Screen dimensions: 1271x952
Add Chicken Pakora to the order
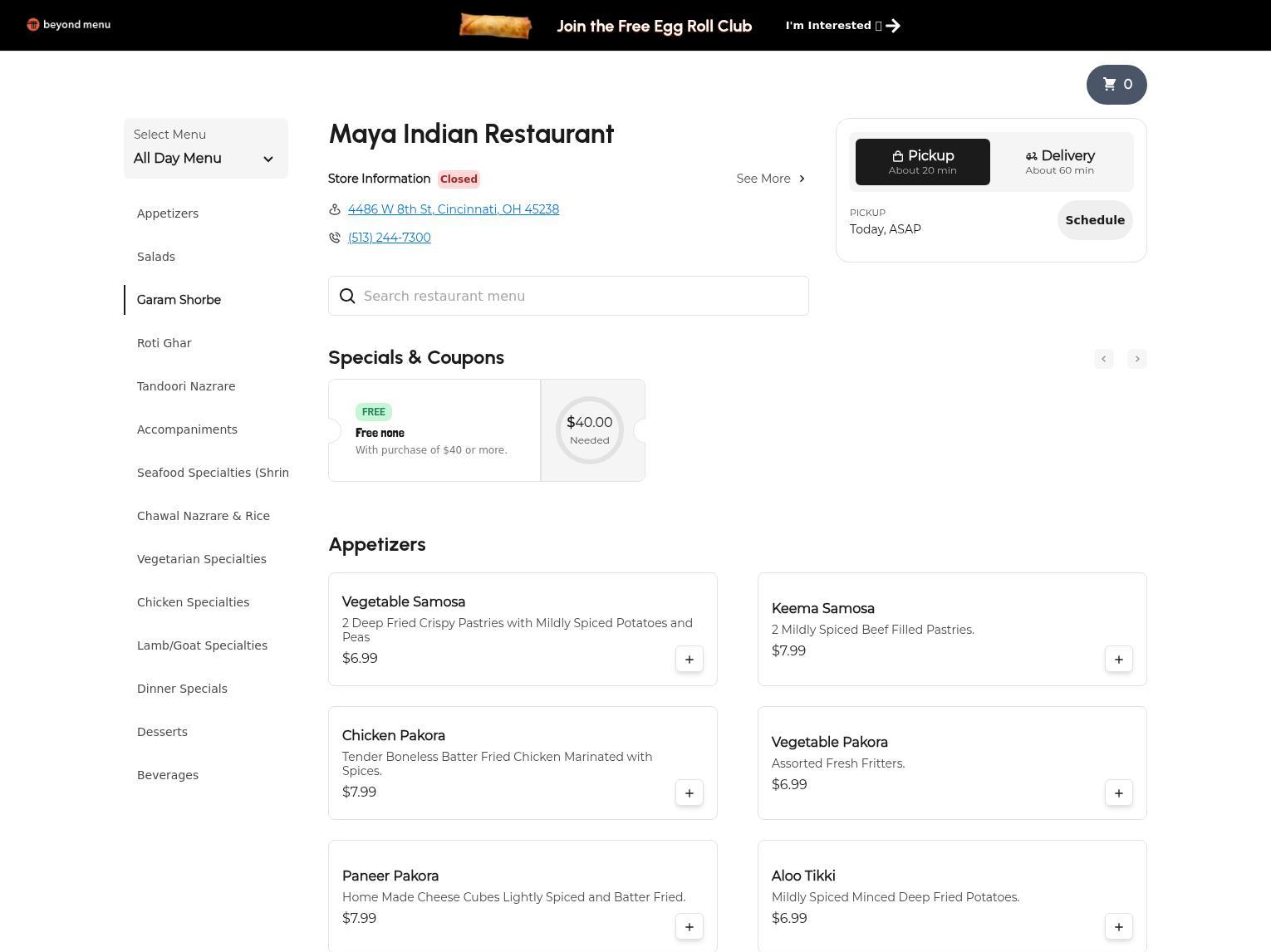pyautogui.click(x=689, y=793)
